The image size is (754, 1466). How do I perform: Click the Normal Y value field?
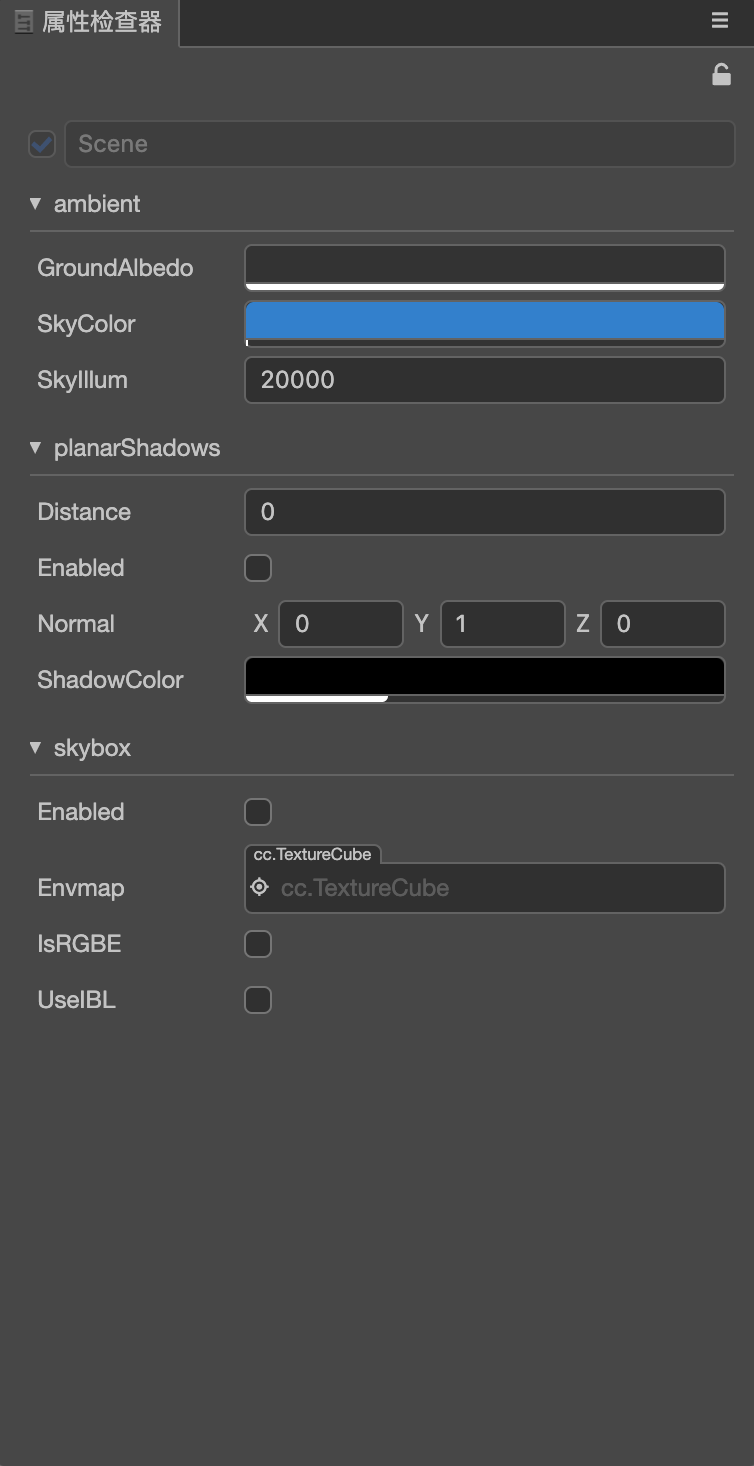502,624
